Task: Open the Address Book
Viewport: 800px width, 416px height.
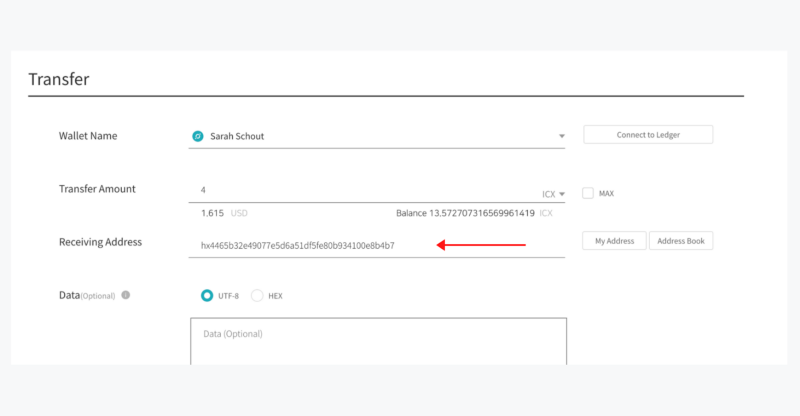Action: pos(681,241)
